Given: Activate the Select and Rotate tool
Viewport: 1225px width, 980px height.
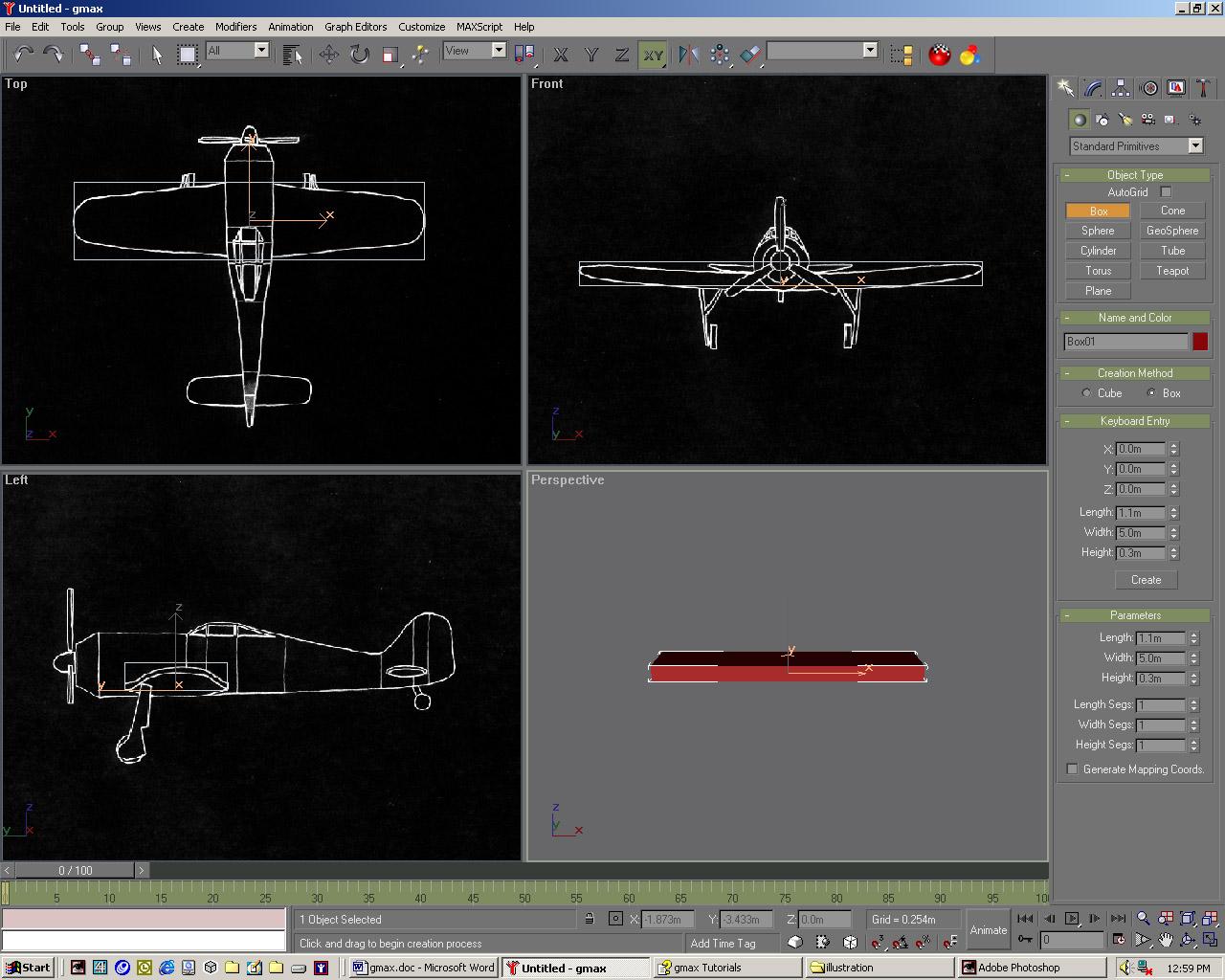Looking at the screenshot, I should coord(359,55).
